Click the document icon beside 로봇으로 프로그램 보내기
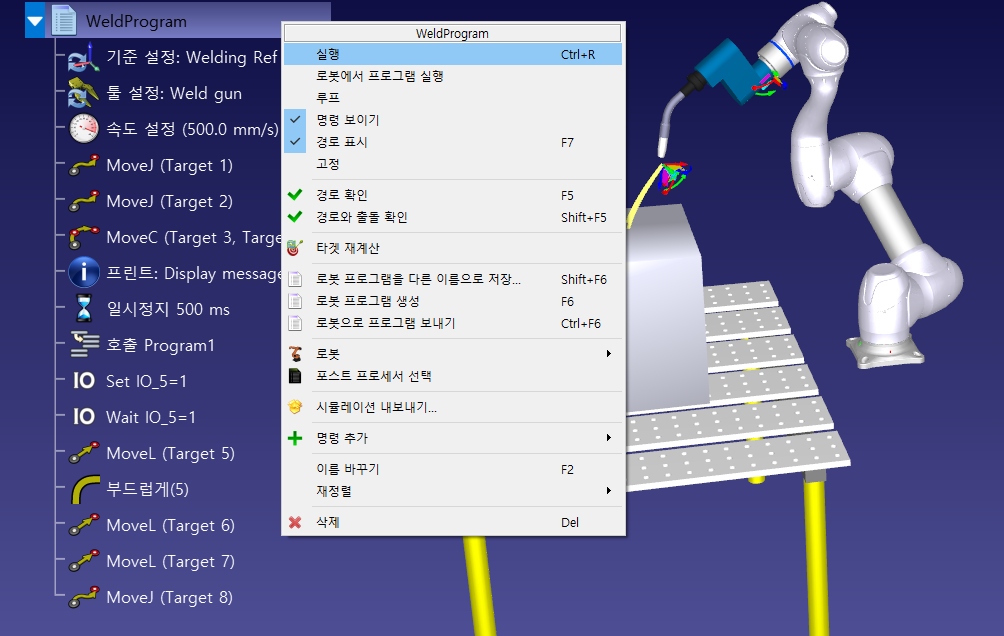This screenshot has height=636, width=1004. [x=295, y=323]
